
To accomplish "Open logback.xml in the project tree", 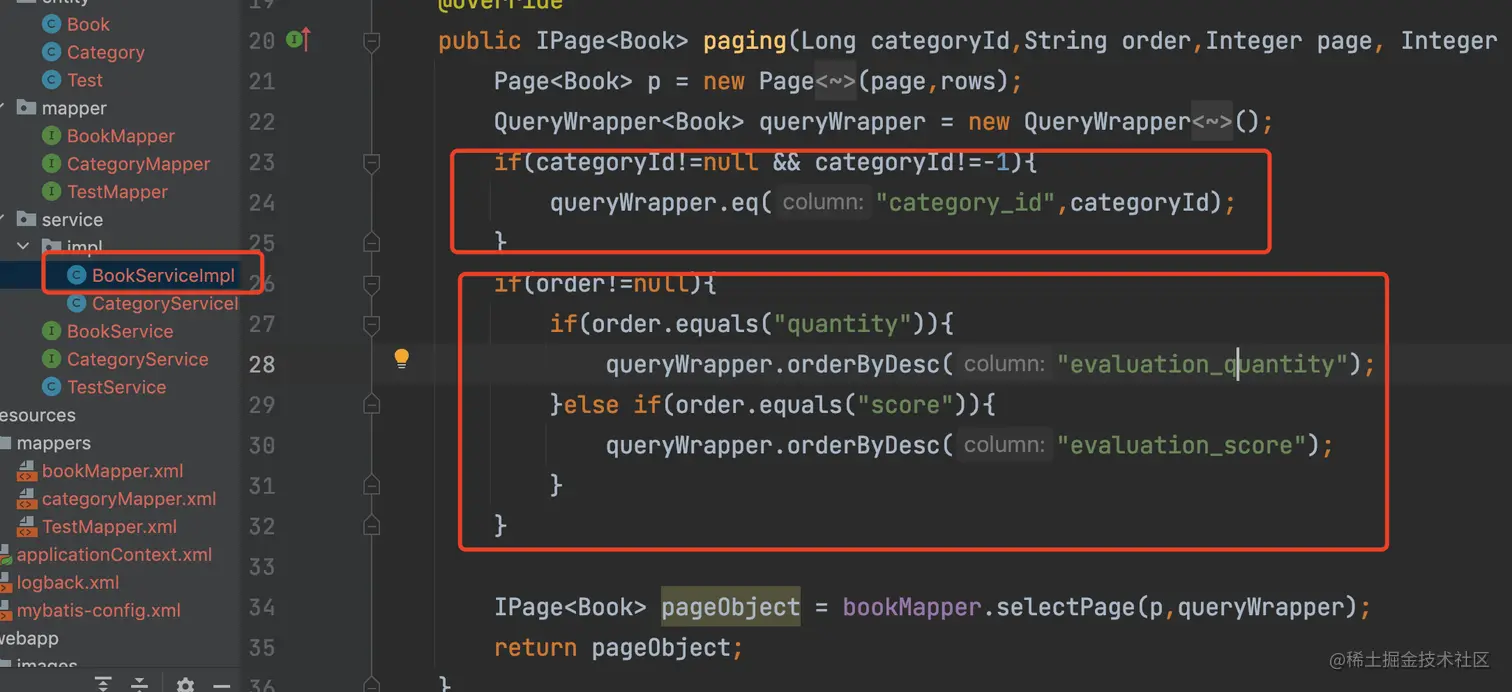I will click(x=68, y=583).
